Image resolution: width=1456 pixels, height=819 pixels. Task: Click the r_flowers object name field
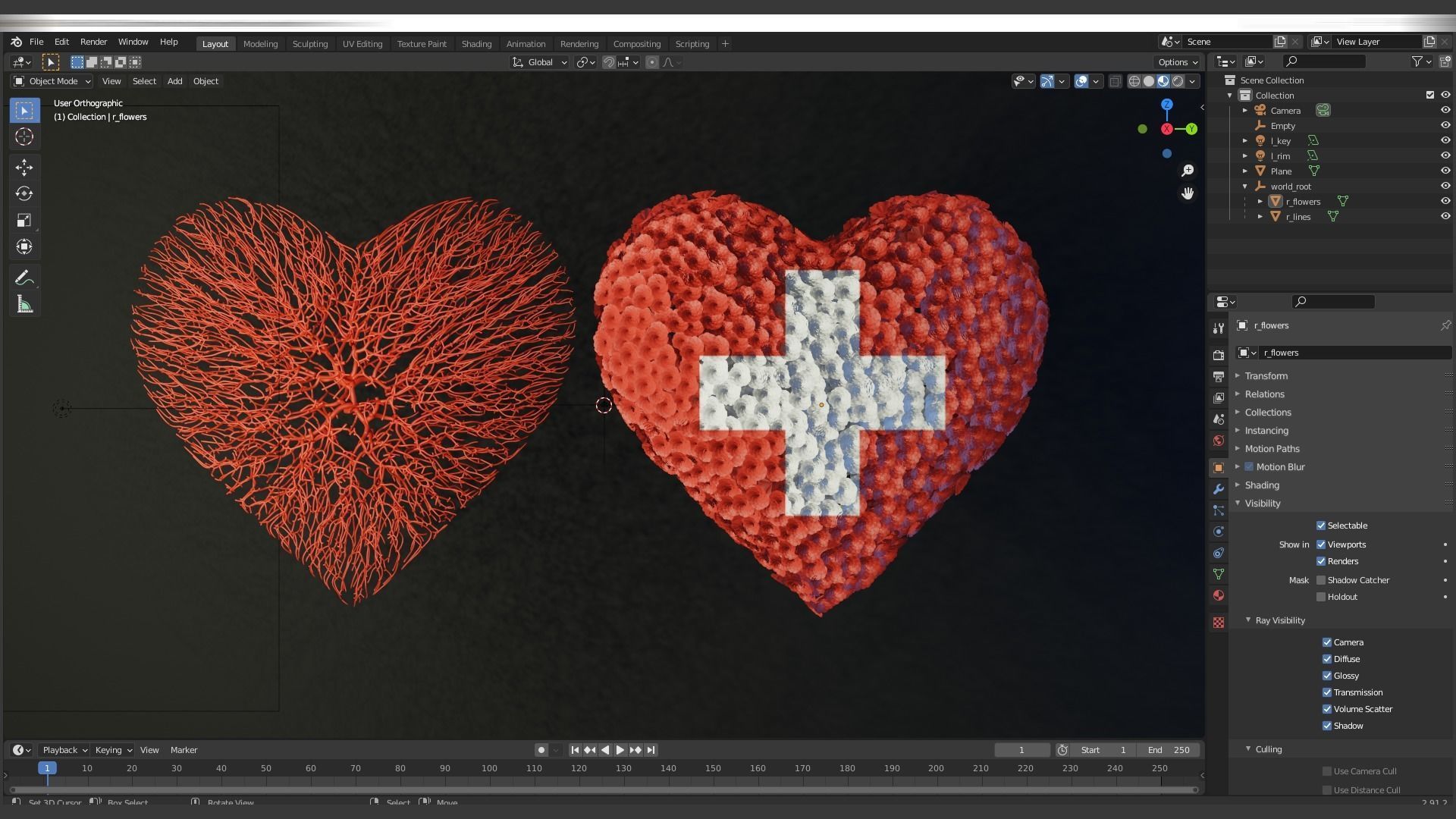tap(1354, 353)
